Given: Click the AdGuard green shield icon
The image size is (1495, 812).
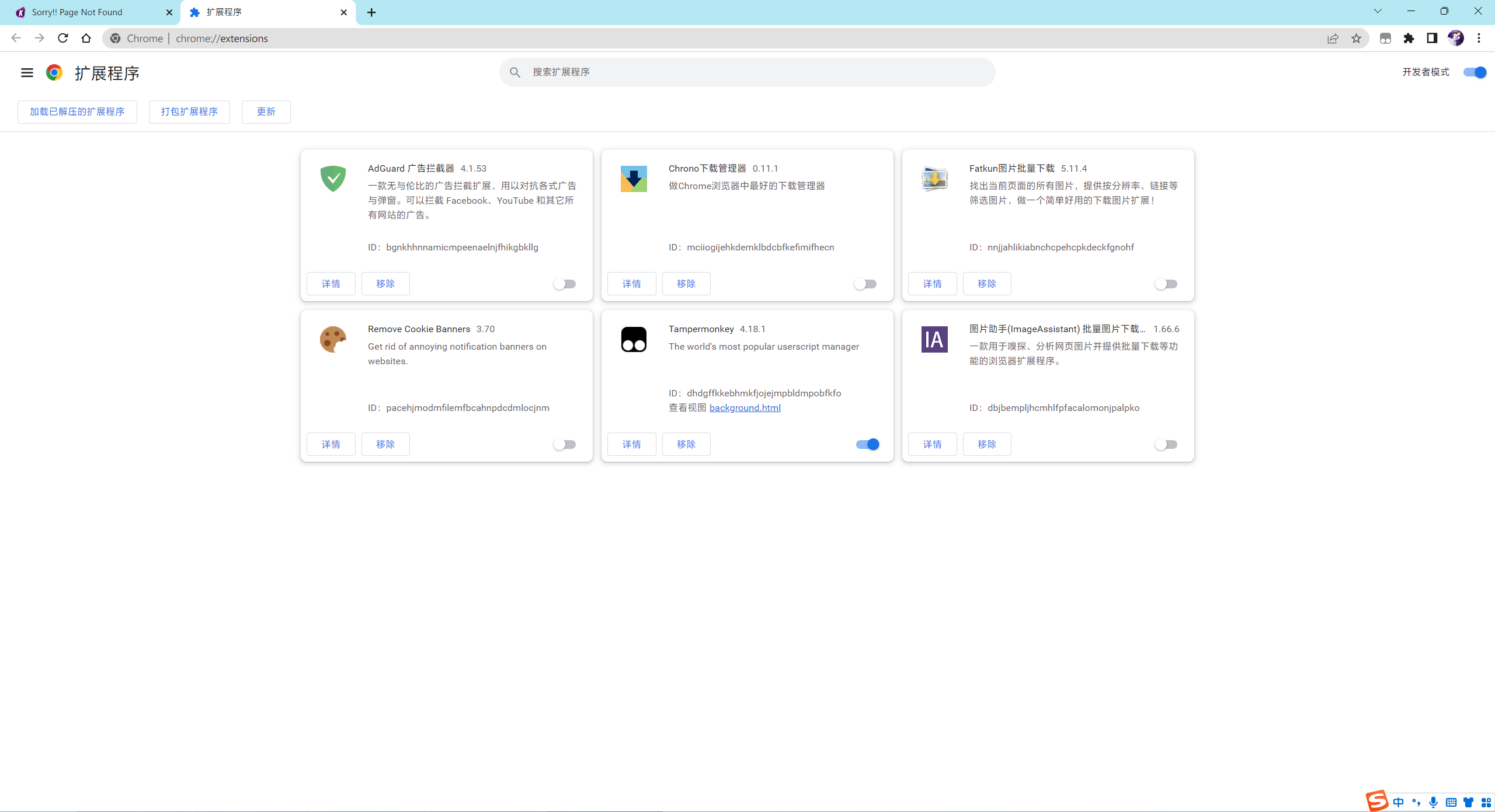Looking at the screenshot, I should point(333,178).
